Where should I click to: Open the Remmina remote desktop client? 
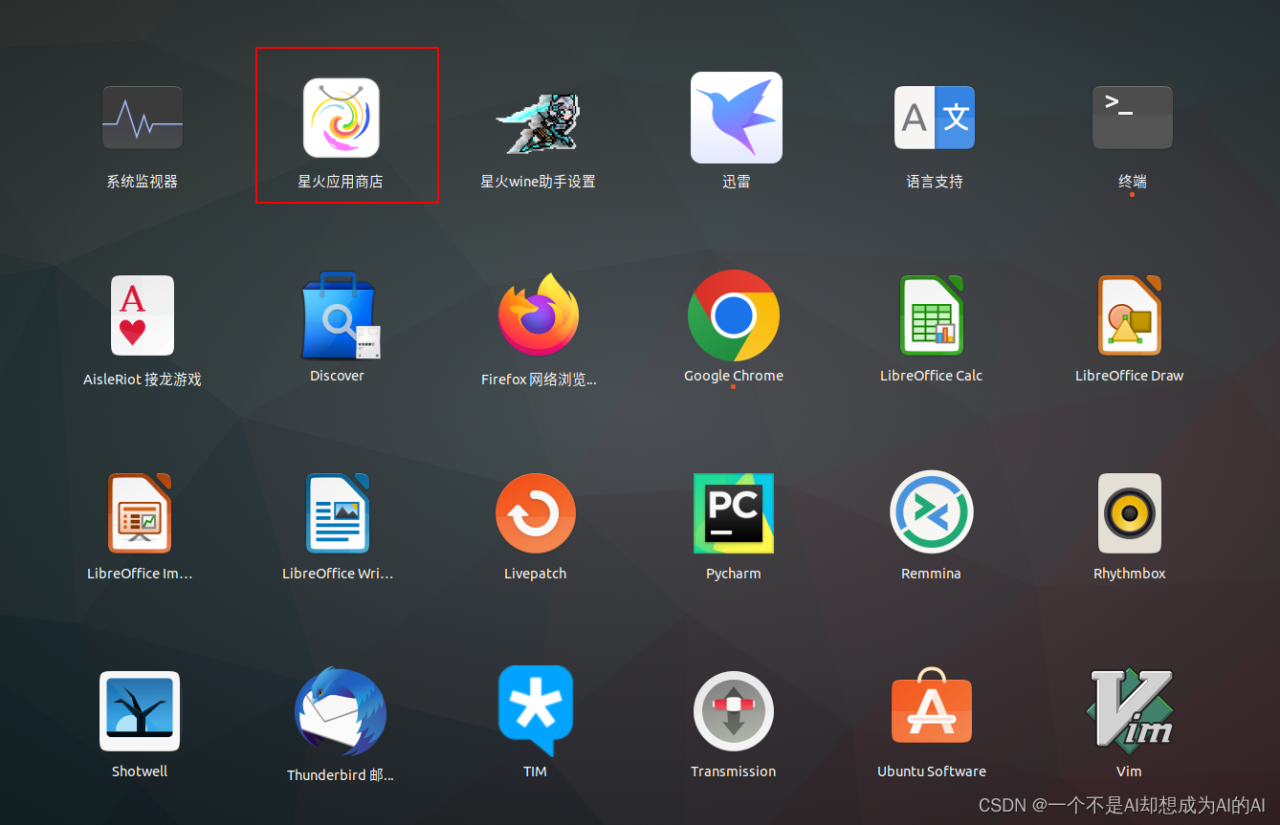[932, 512]
